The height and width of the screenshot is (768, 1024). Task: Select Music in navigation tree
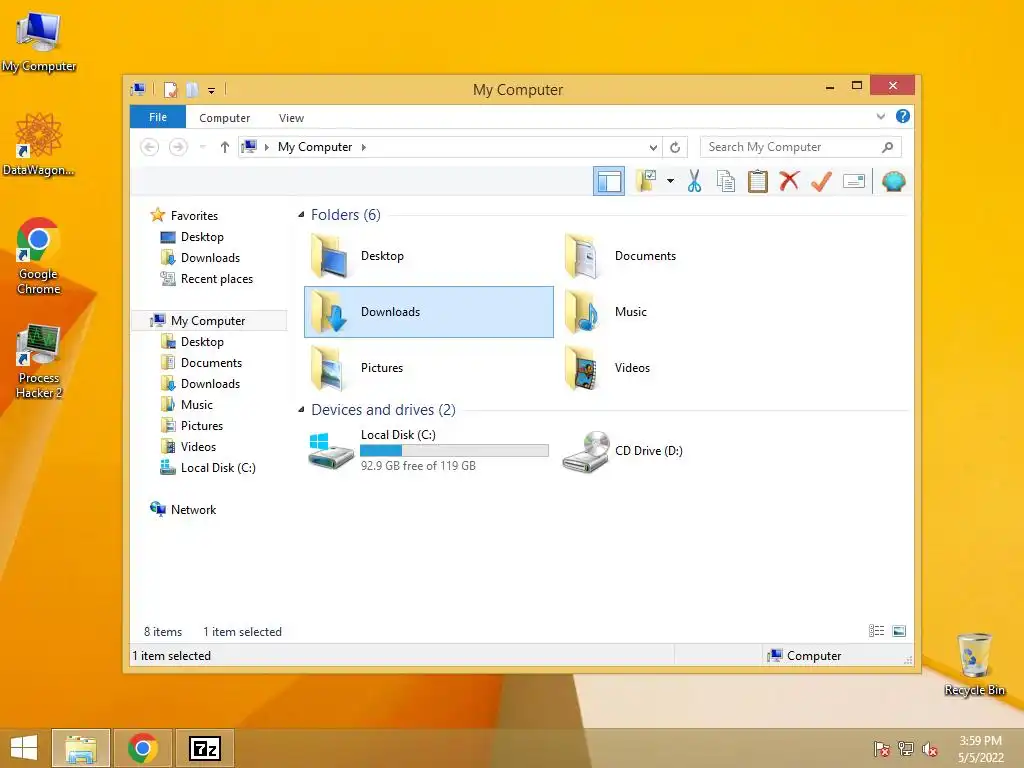point(197,405)
